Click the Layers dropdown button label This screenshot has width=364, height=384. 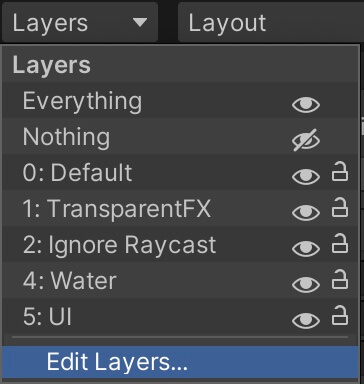click(50, 23)
